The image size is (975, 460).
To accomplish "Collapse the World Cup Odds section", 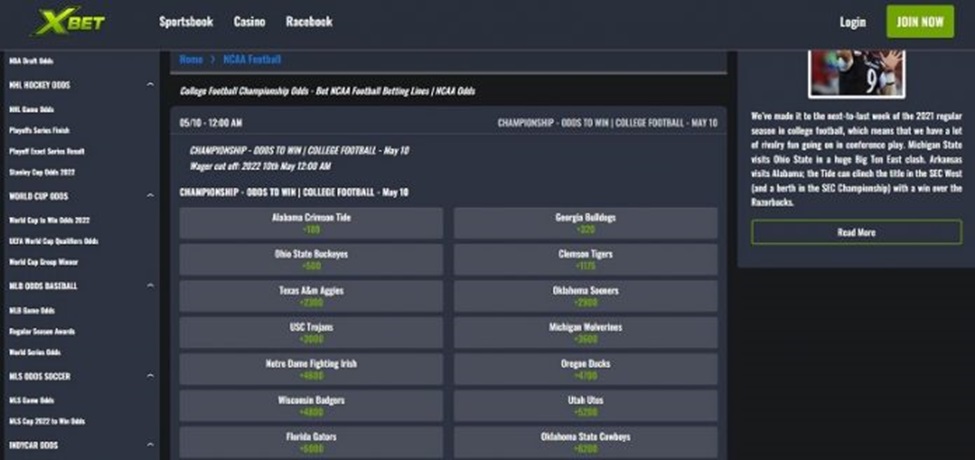I will tap(150, 196).
